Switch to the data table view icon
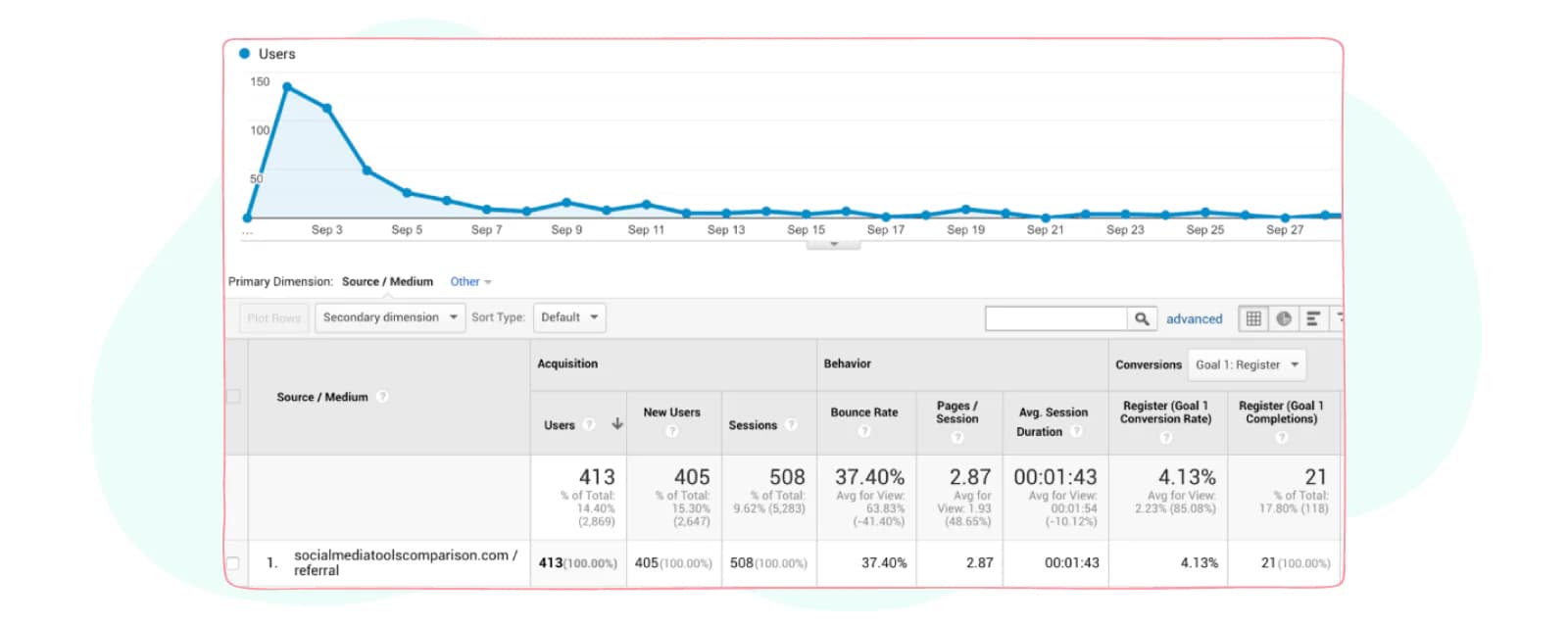This screenshot has width=1568, height=627. (1253, 318)
